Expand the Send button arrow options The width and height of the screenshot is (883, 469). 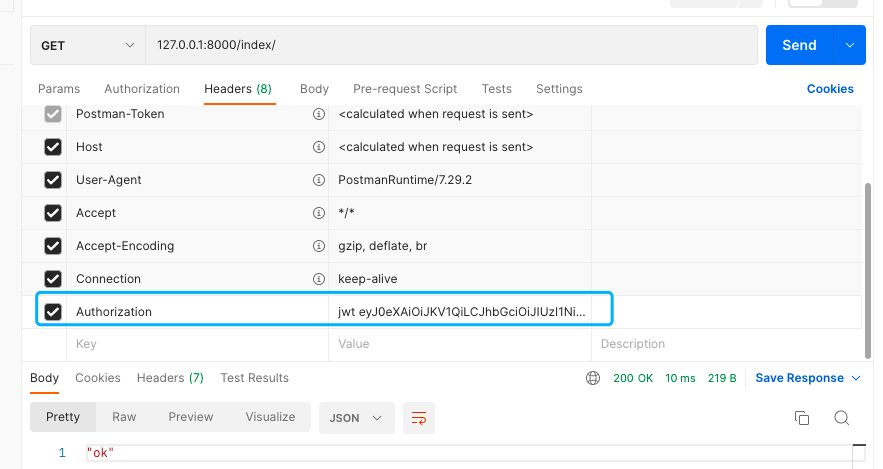point(851,45)
